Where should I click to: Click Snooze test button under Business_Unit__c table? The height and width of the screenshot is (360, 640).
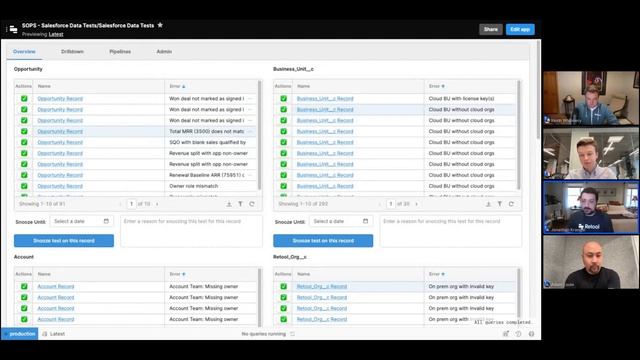pyautogui.click(x=323, y=241)
